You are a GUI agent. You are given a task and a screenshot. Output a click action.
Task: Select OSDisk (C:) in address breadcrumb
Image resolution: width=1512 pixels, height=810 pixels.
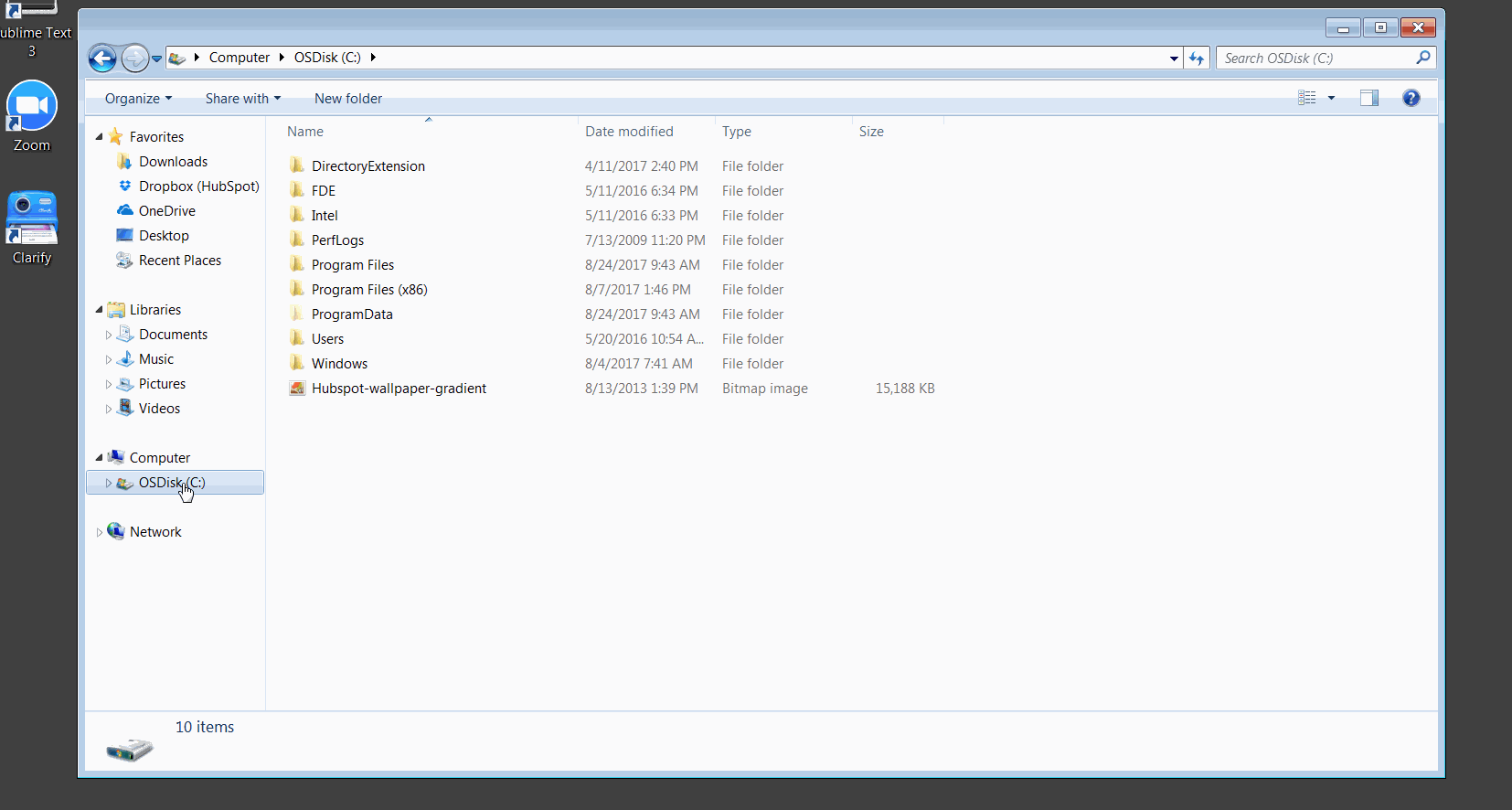[327, 58]
